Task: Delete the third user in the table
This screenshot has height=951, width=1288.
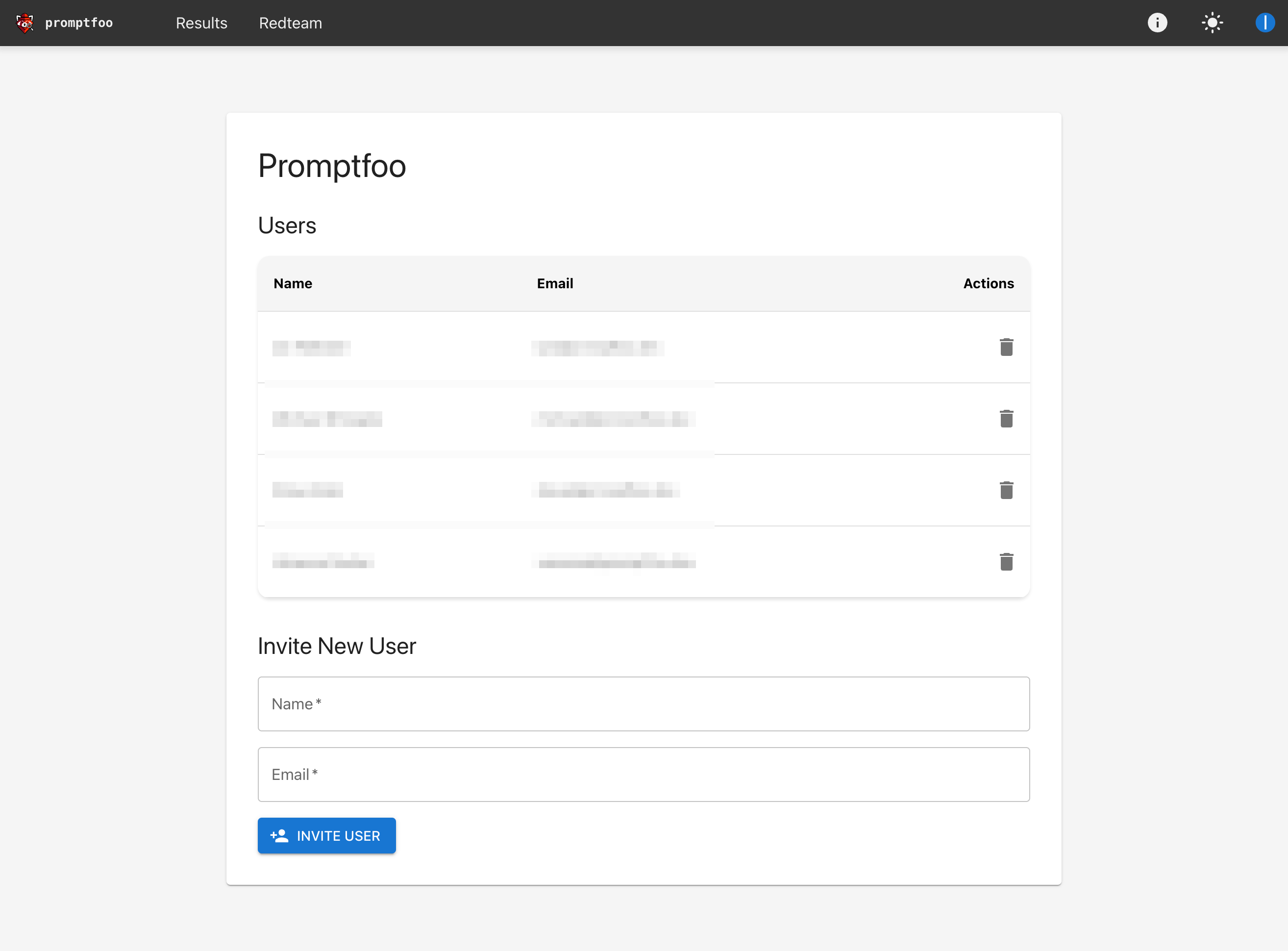Action: [x=1006, y=490]
